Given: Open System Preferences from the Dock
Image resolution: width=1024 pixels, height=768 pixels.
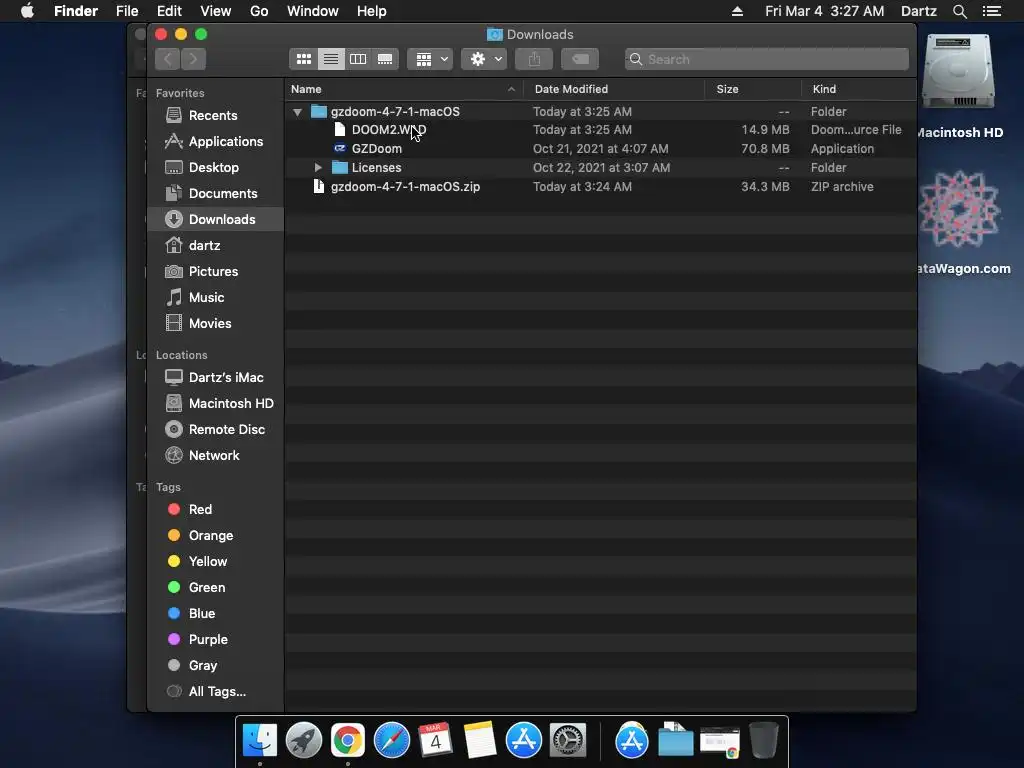Looking at the screenshot, I should coord(568,741).
